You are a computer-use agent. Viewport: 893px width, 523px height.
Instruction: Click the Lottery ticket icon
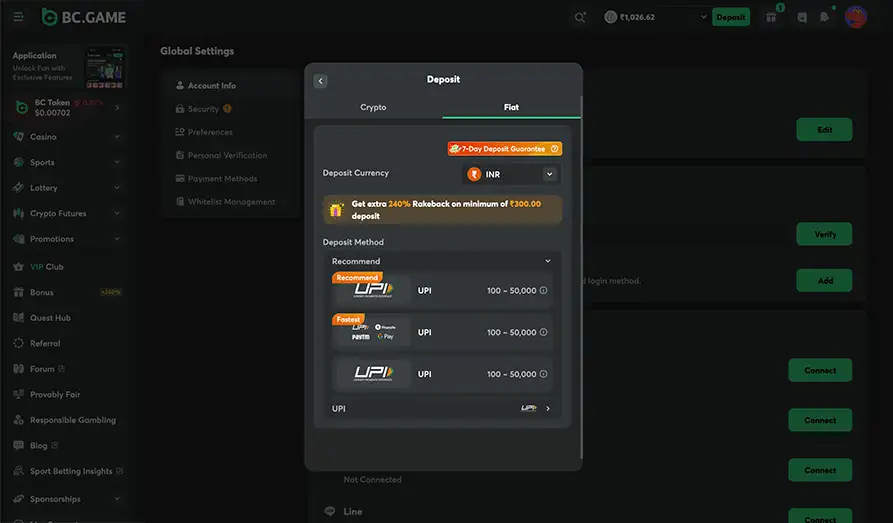click(19, 187)
